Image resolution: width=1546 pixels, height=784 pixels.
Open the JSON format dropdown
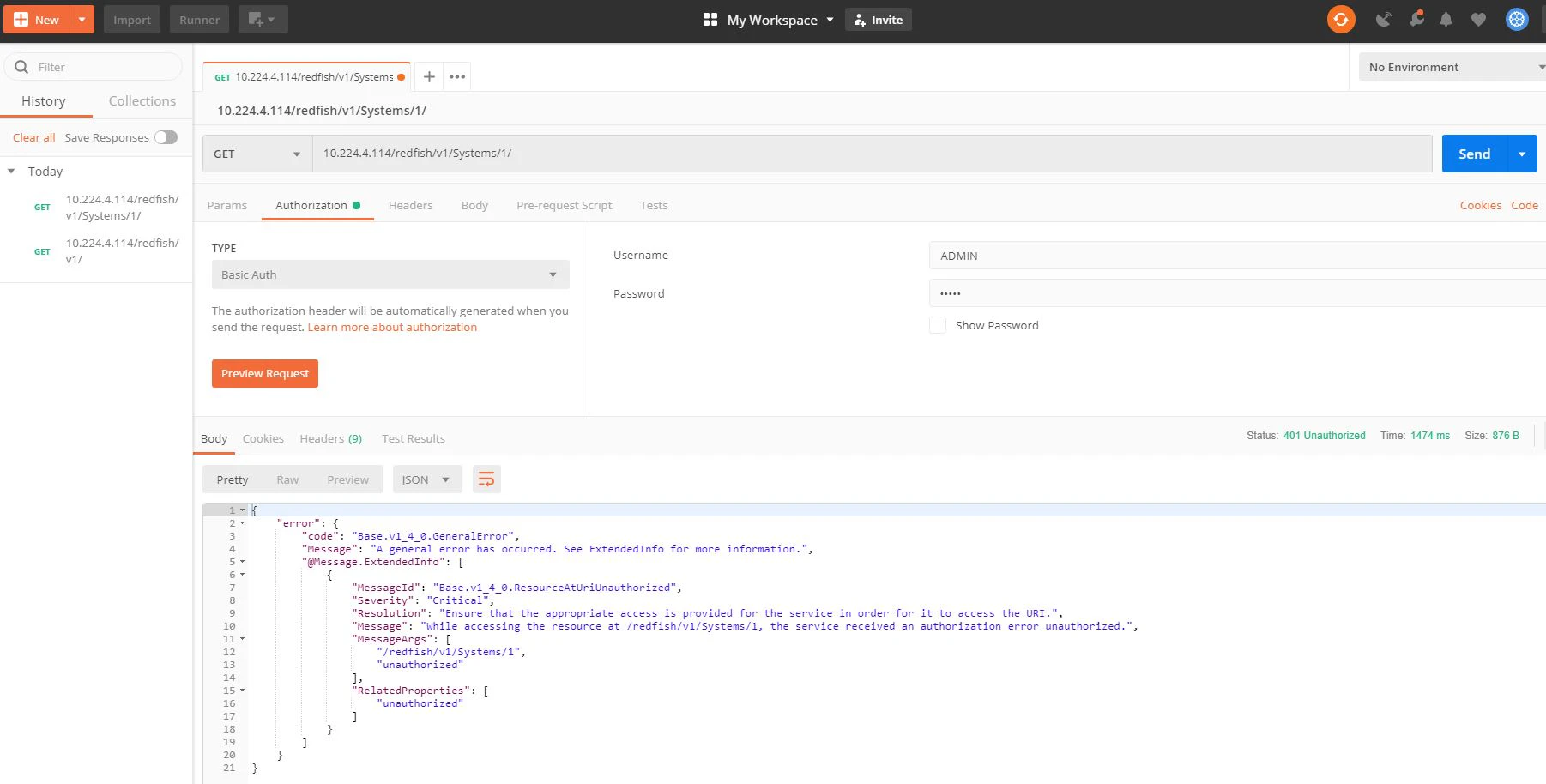[427, 479]
